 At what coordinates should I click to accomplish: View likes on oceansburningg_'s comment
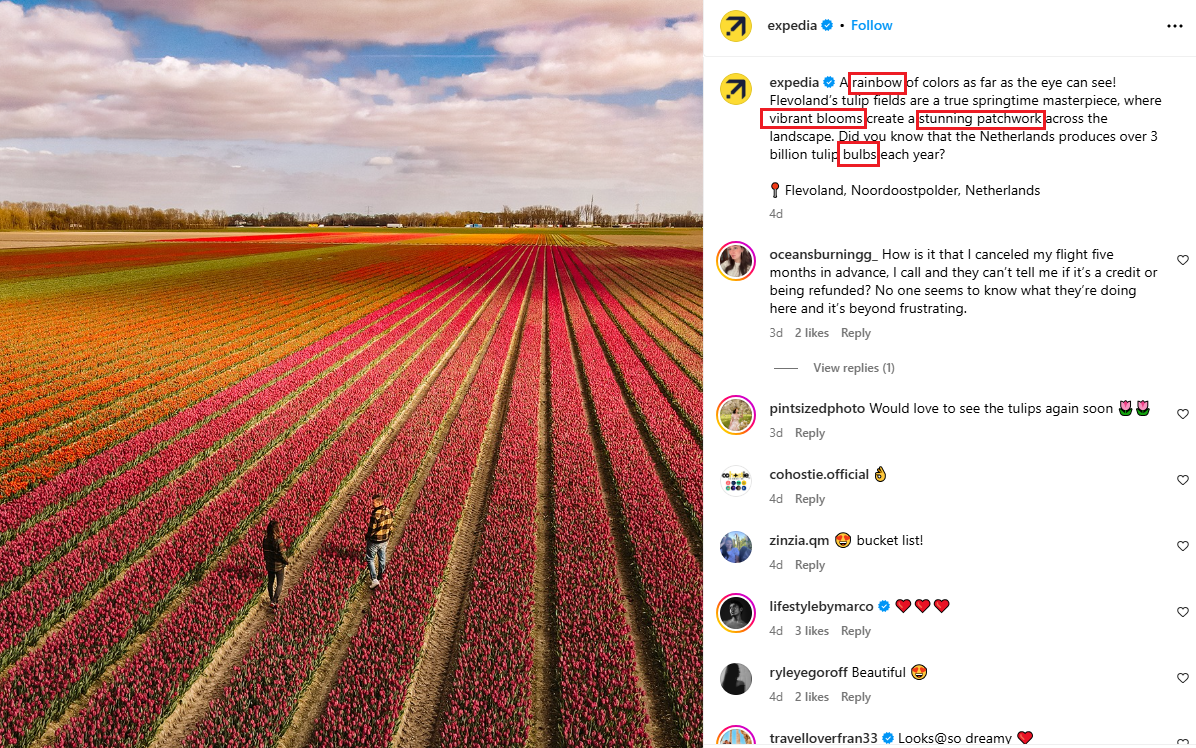coord(811,332)
